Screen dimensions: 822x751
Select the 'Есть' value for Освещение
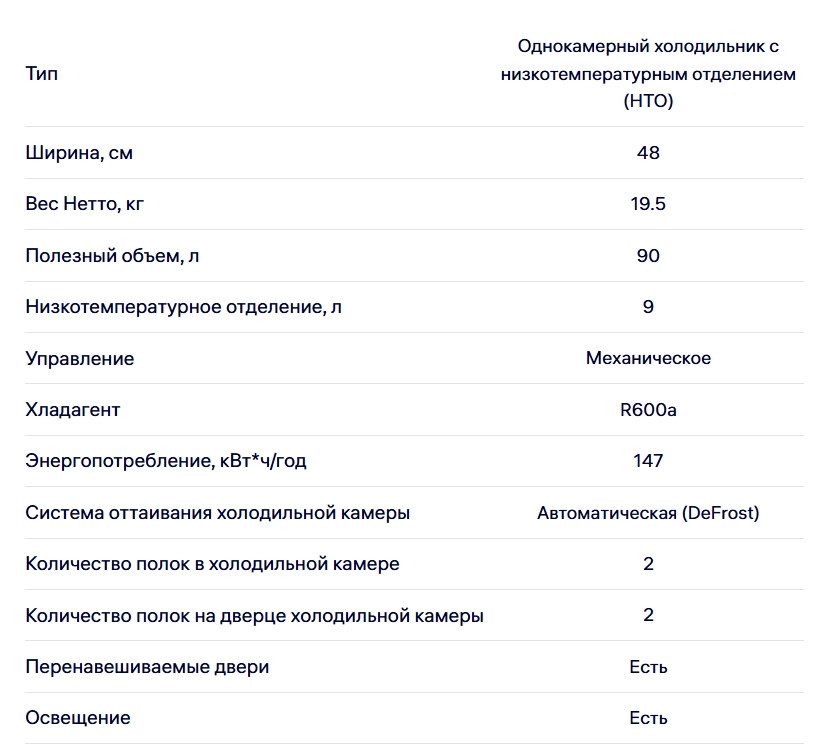point(648,718)
